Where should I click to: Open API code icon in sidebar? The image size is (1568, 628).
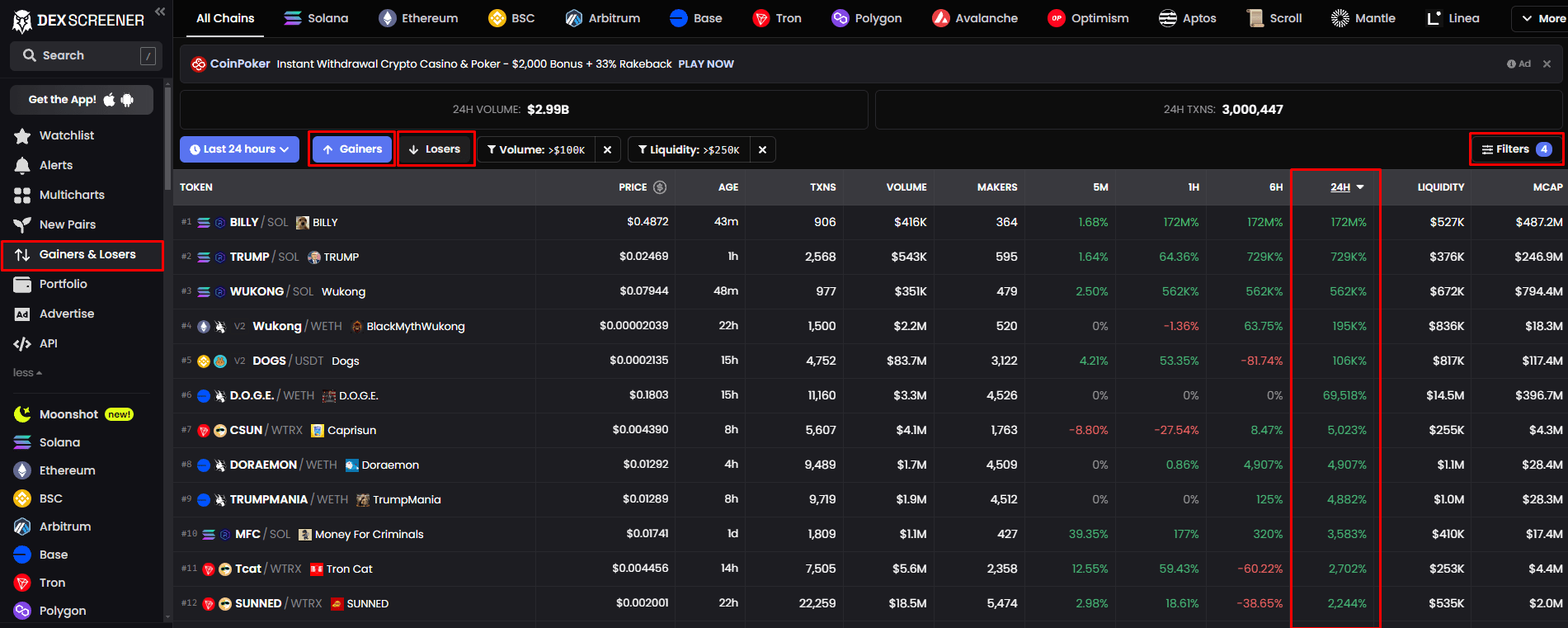pos(22,343)
